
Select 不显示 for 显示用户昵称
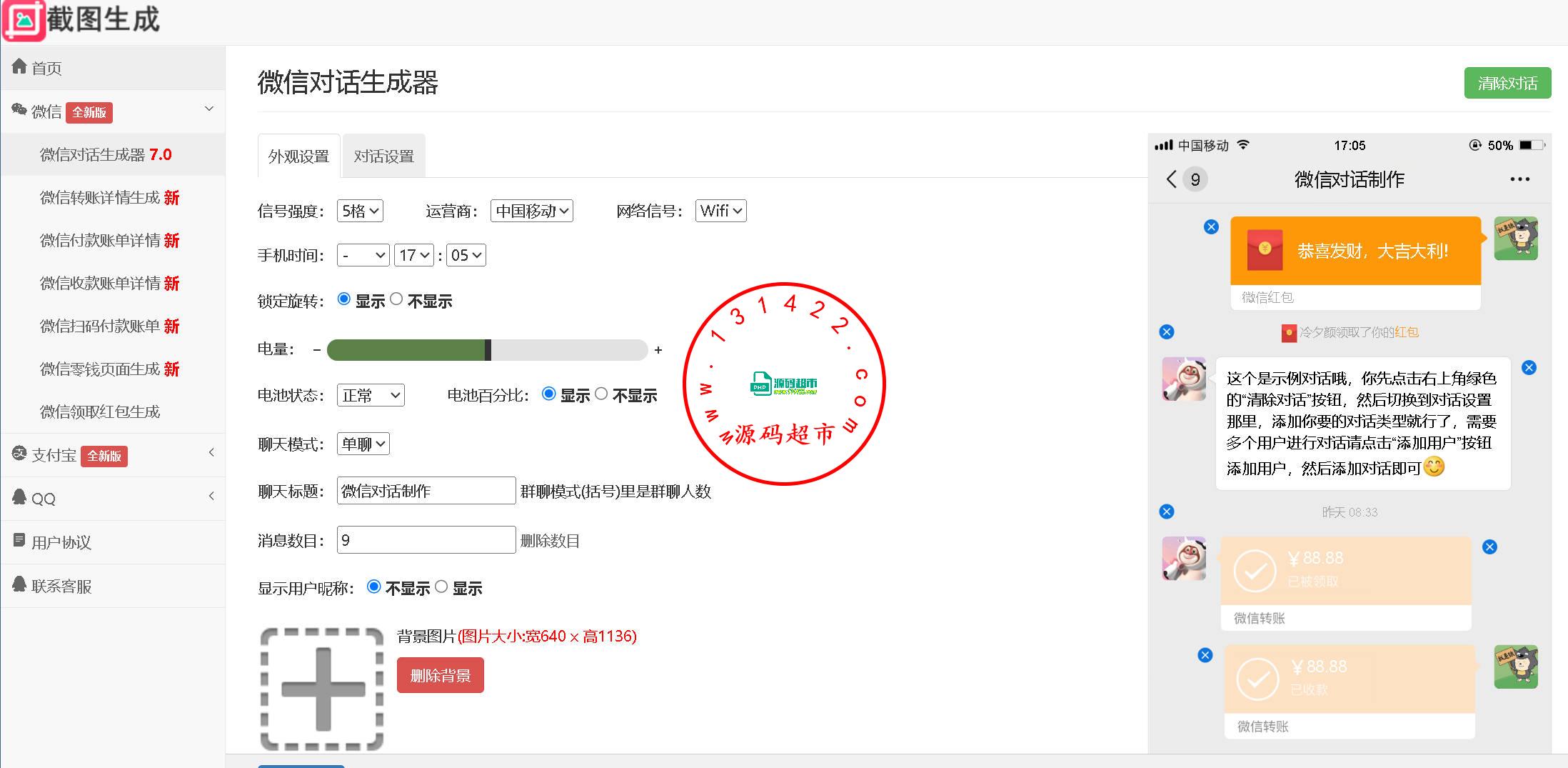(373, 587)
